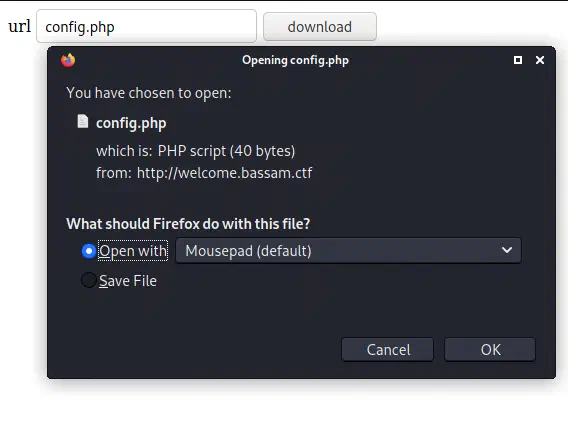
Task: Maximize the Opening config.php dialog
Action: [x=518, y=60]
